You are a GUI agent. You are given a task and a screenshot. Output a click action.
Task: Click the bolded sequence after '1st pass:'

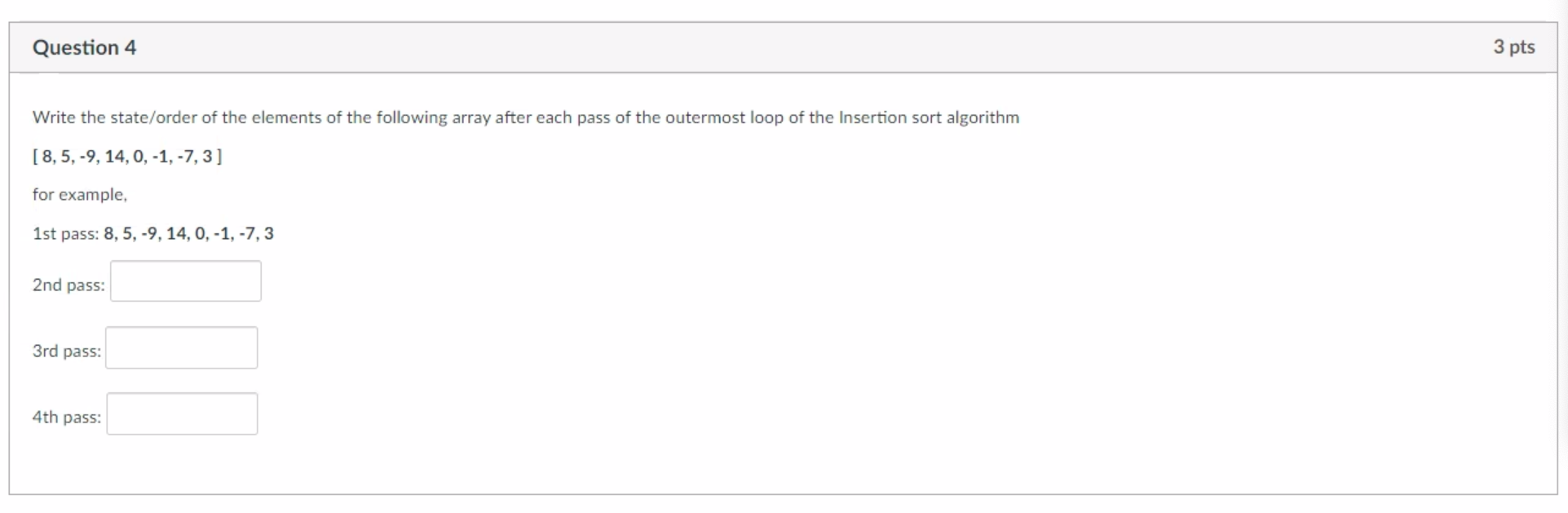pyautogui.click(x=188, y=233)
